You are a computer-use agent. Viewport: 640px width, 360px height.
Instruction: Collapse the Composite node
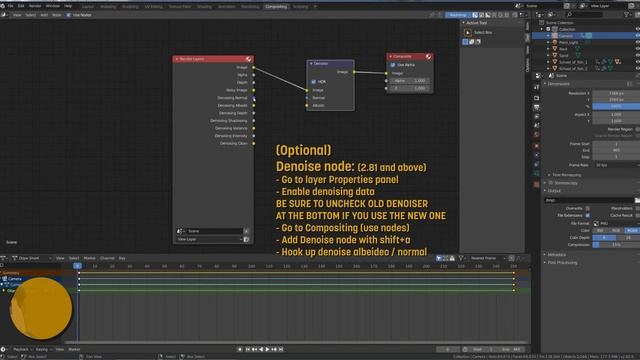(391, 56)
